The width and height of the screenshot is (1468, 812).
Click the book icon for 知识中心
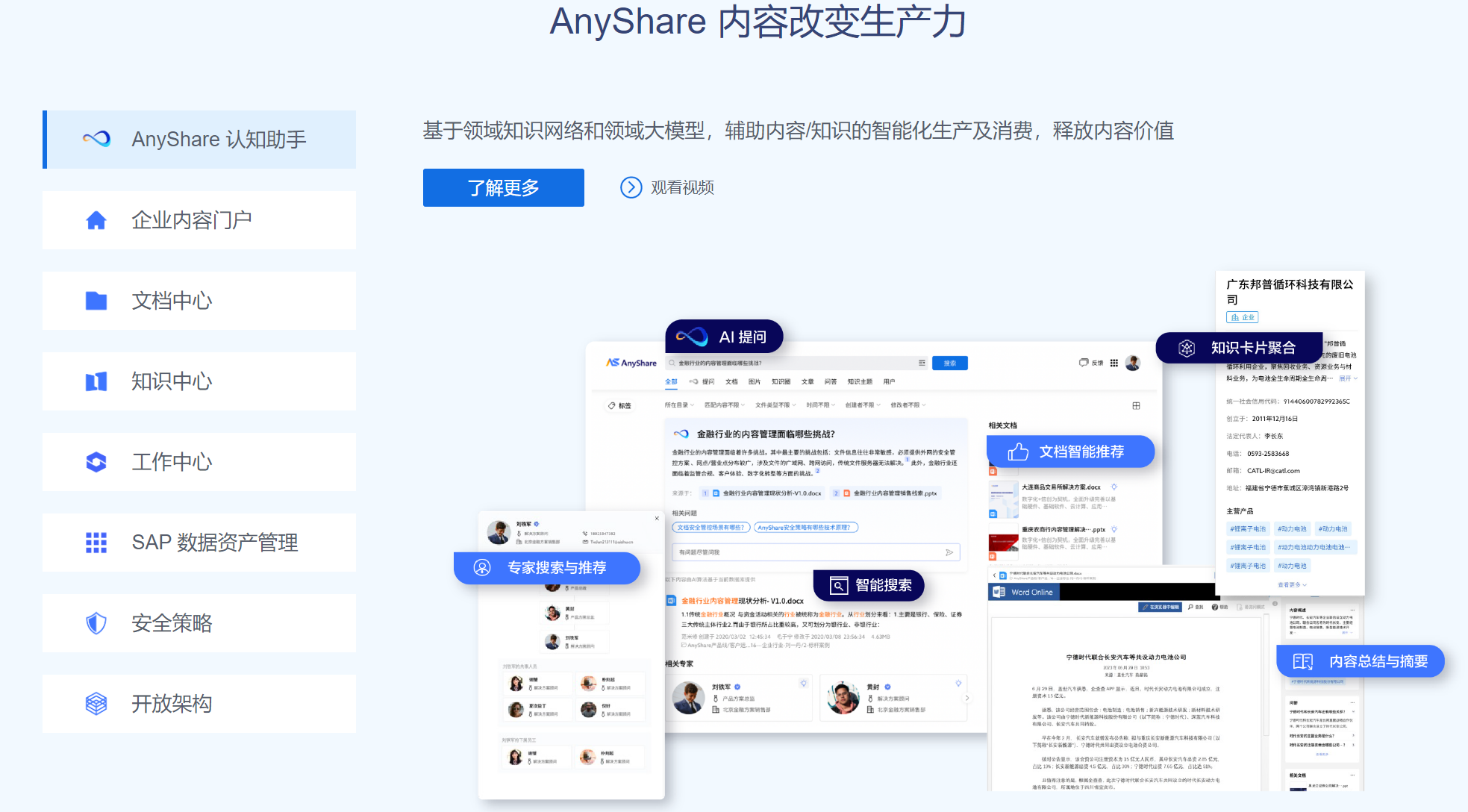[x=96, y=381]
